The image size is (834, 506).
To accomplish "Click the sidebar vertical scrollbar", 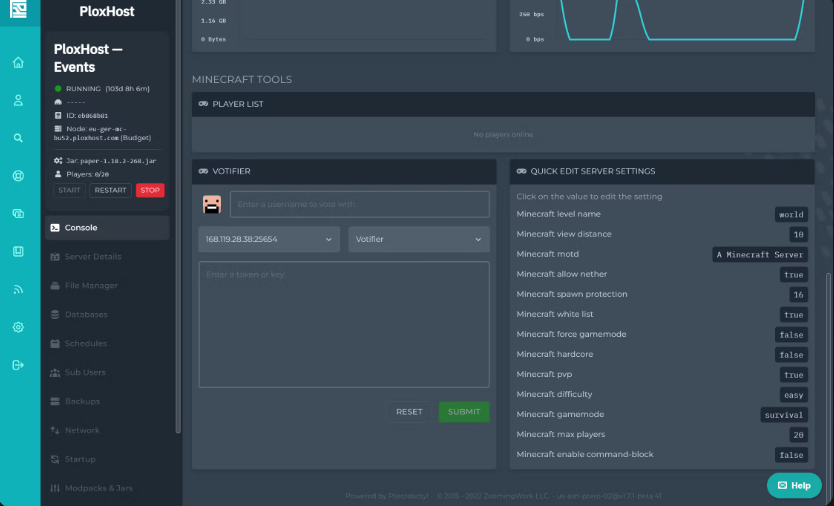I will pyautogui.click(x=178, y=217).
